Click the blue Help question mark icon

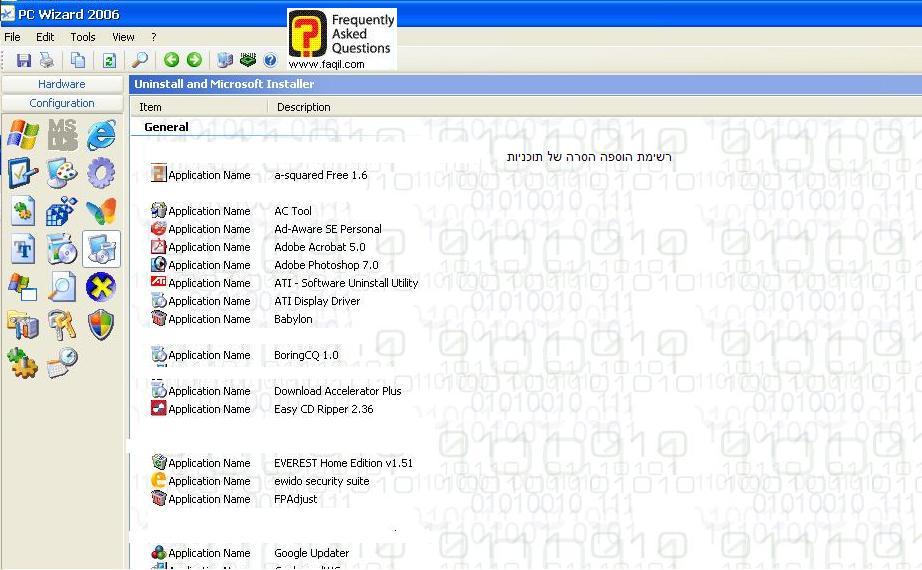tap(270, 61)
